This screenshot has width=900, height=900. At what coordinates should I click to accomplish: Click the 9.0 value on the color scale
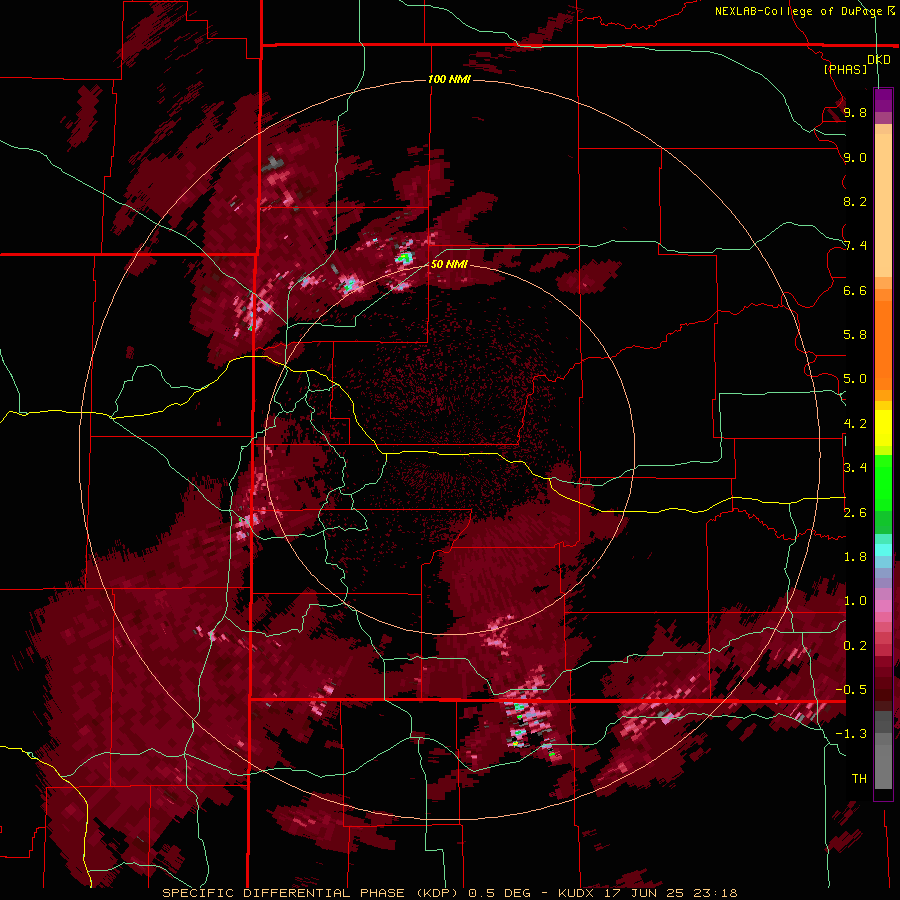(x=855, y=157)
